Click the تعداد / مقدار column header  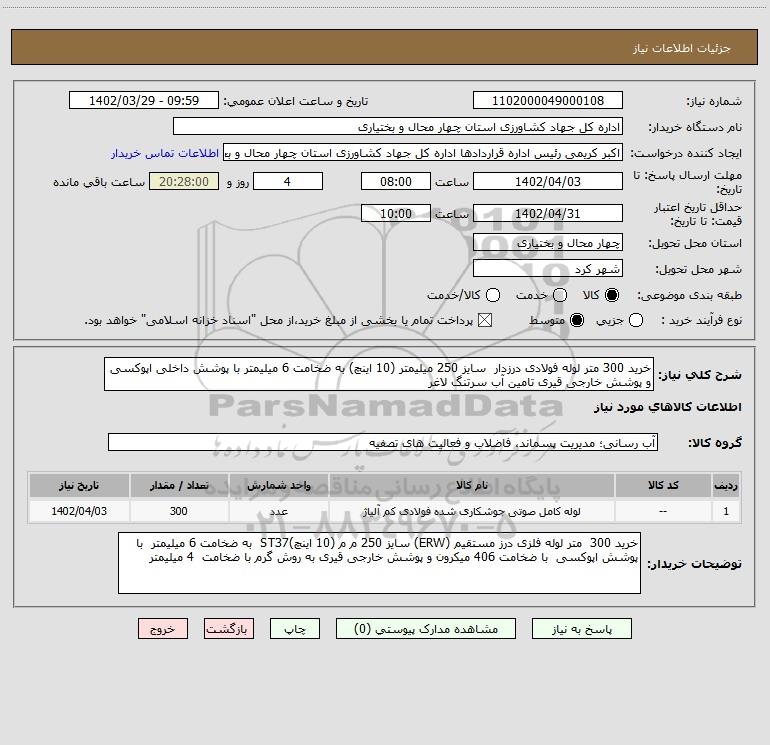tap(179, 485)
